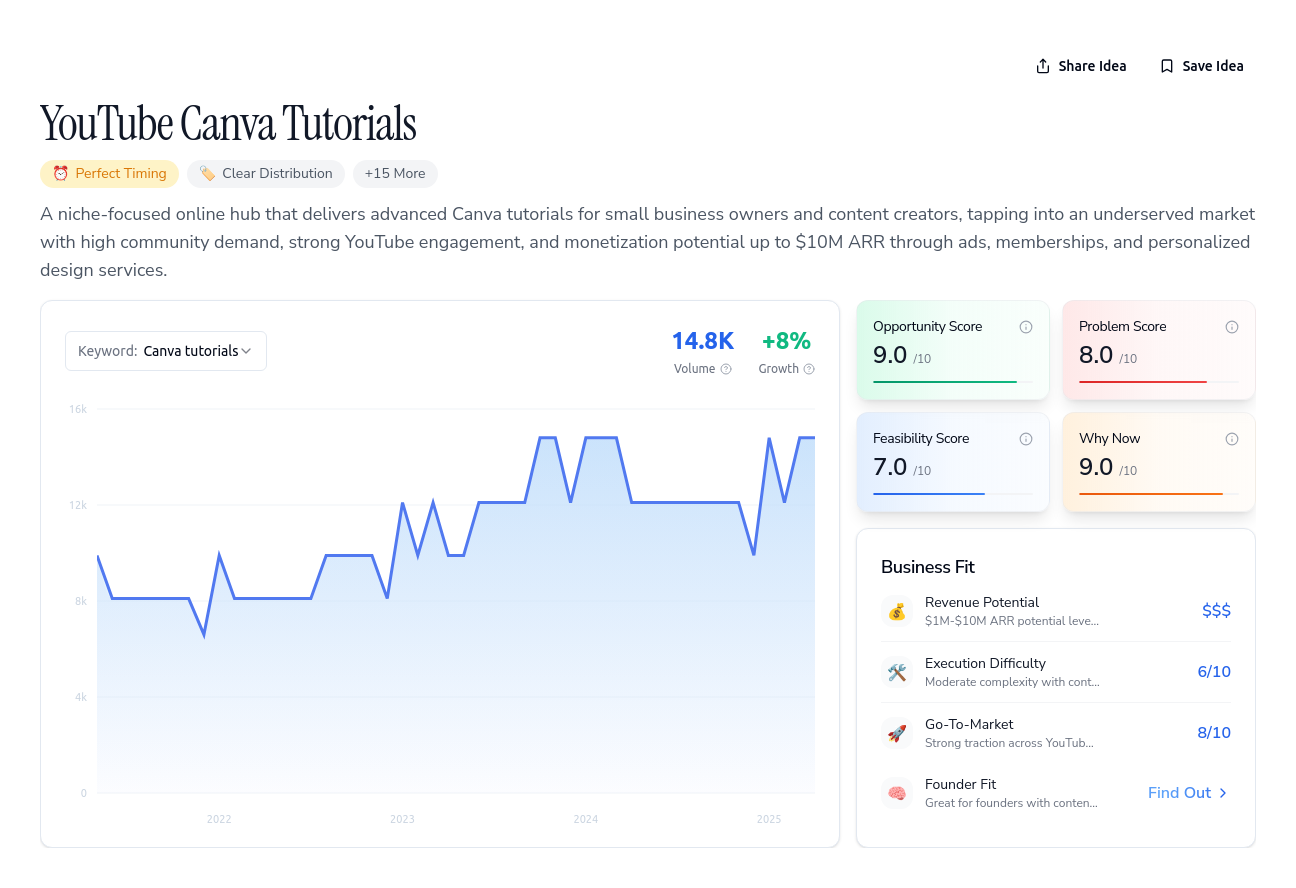Click the "$1M-$10M ARR potential" description

tap(1012, 621)
